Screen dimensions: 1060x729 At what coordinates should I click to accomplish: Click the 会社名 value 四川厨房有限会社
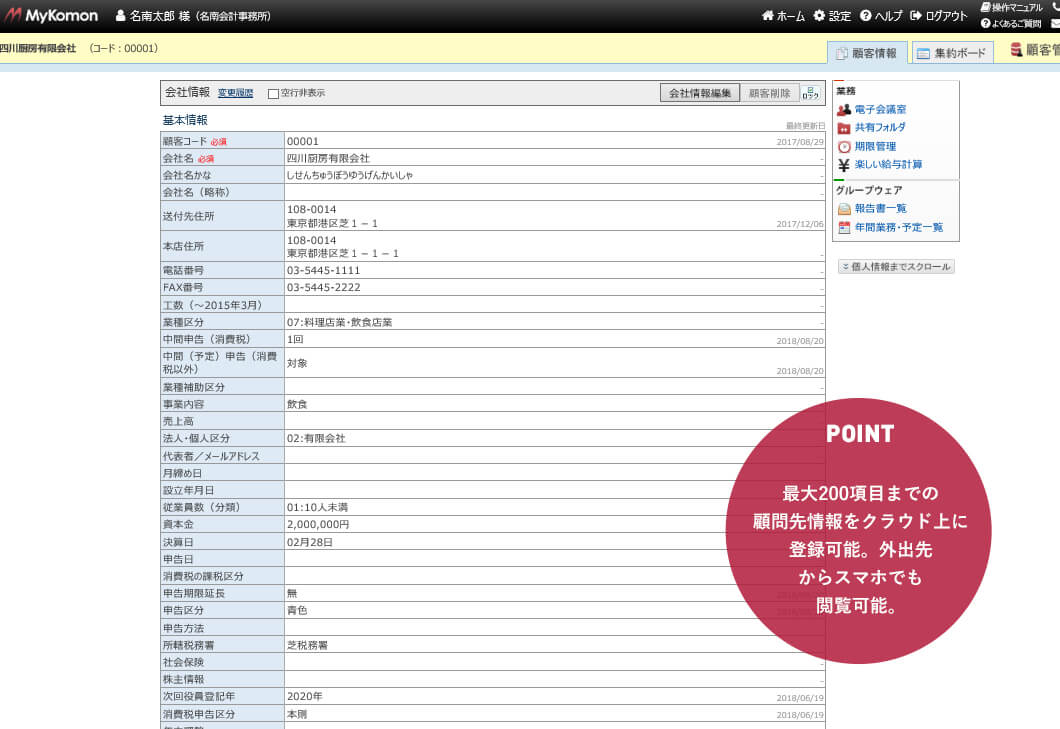[328, 158]
